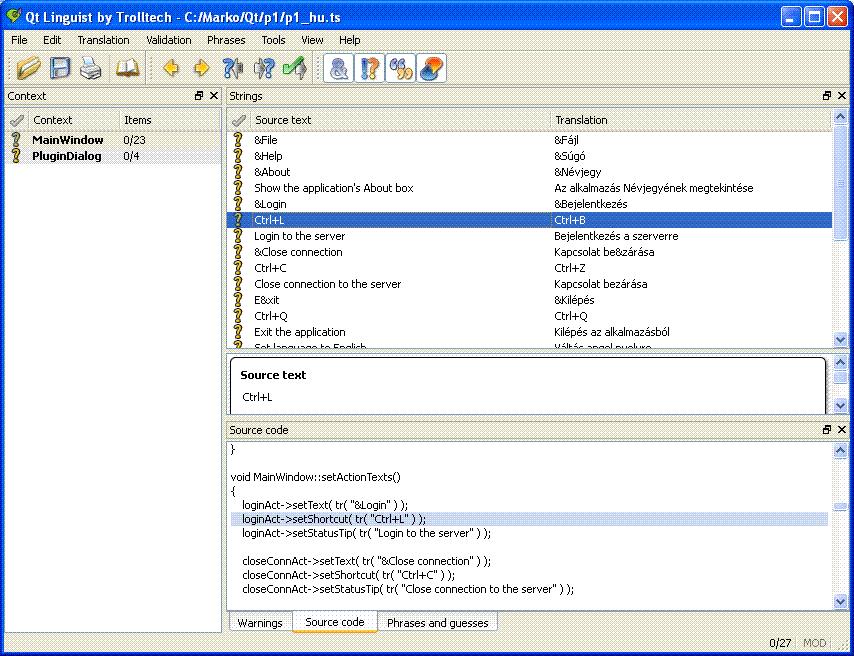Print using the printer toolbar icon
The height and width of the screenshot is (656, 854).
coord(90,69)
